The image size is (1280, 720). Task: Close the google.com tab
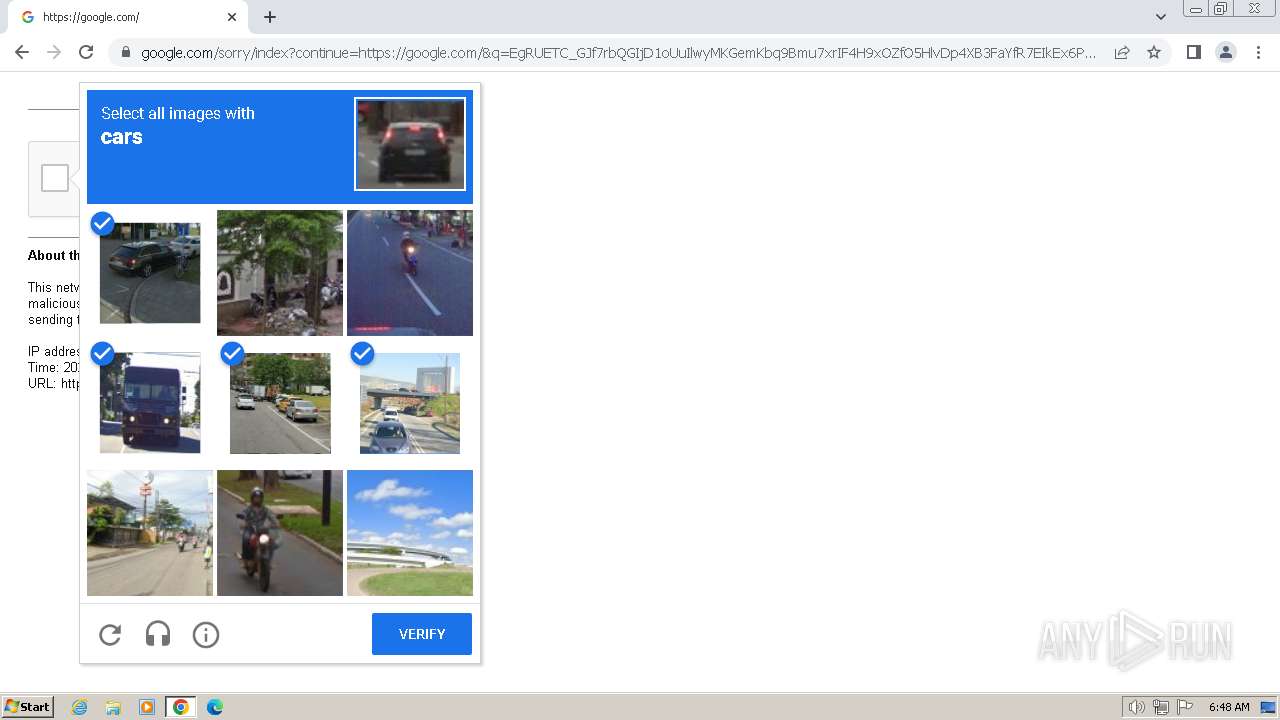coord(232,17)
